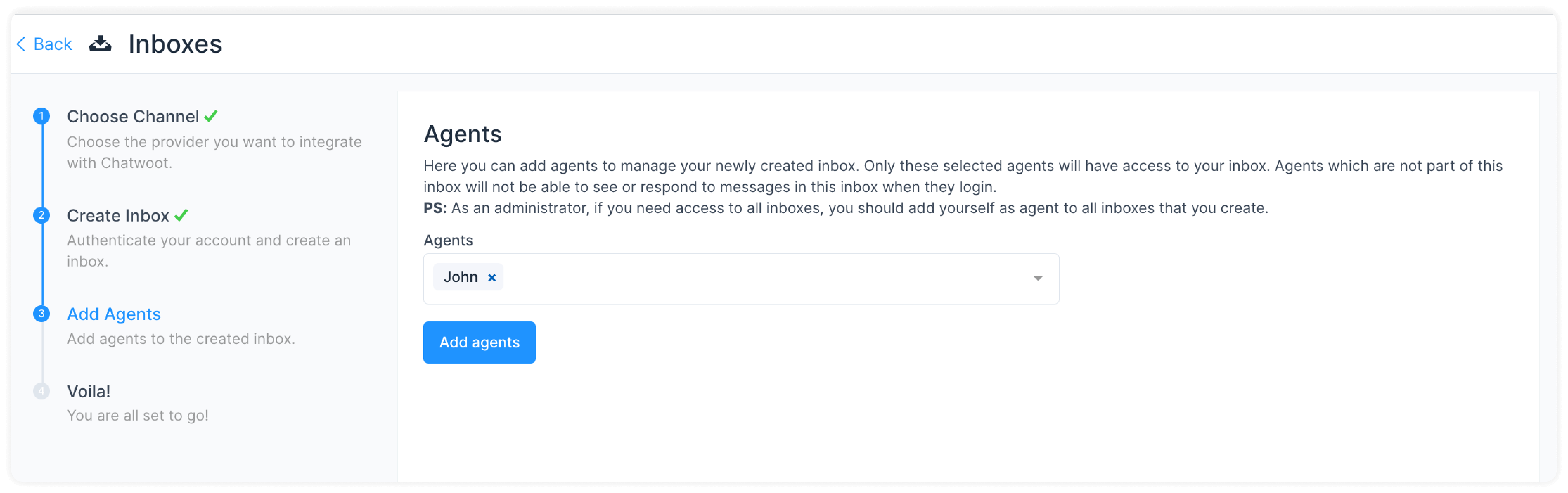Open agent options via the caret icon
The height and width of the screenshot is (493, 1568).
pos(1037,278)
